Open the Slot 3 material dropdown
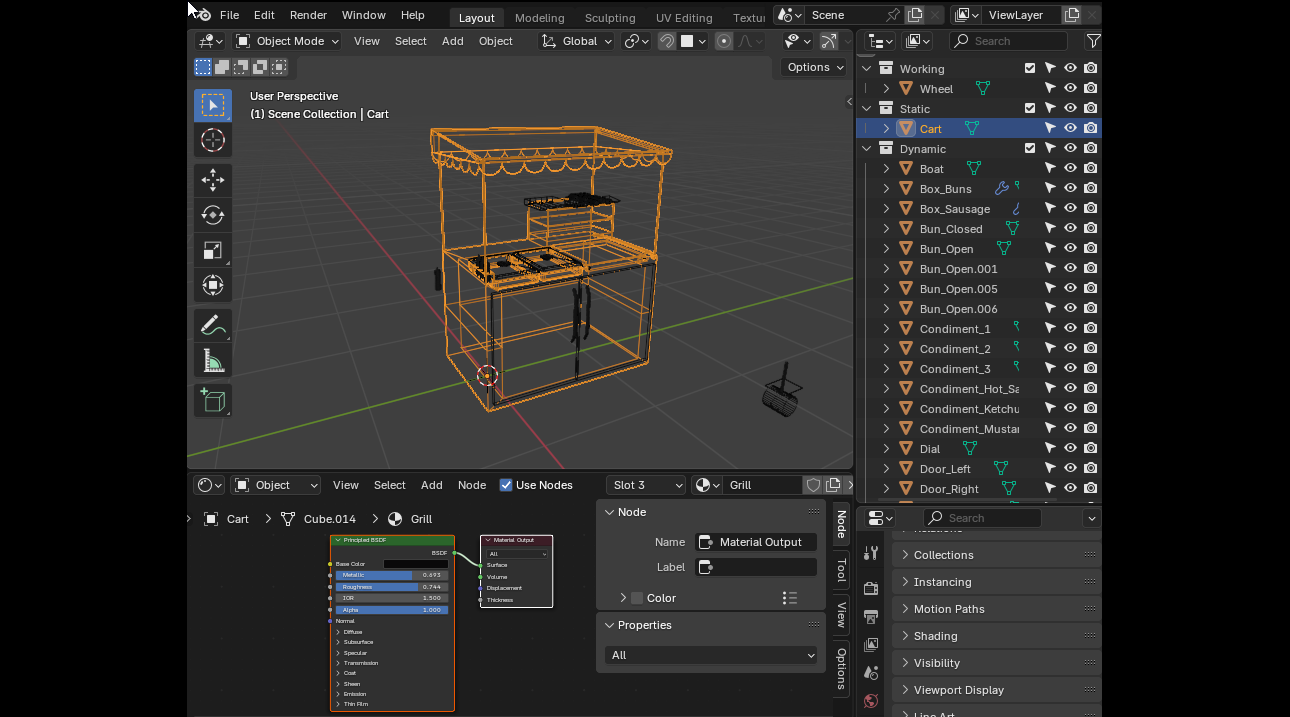Screen dimensions: 1290x717 click(x=646, y=485)
